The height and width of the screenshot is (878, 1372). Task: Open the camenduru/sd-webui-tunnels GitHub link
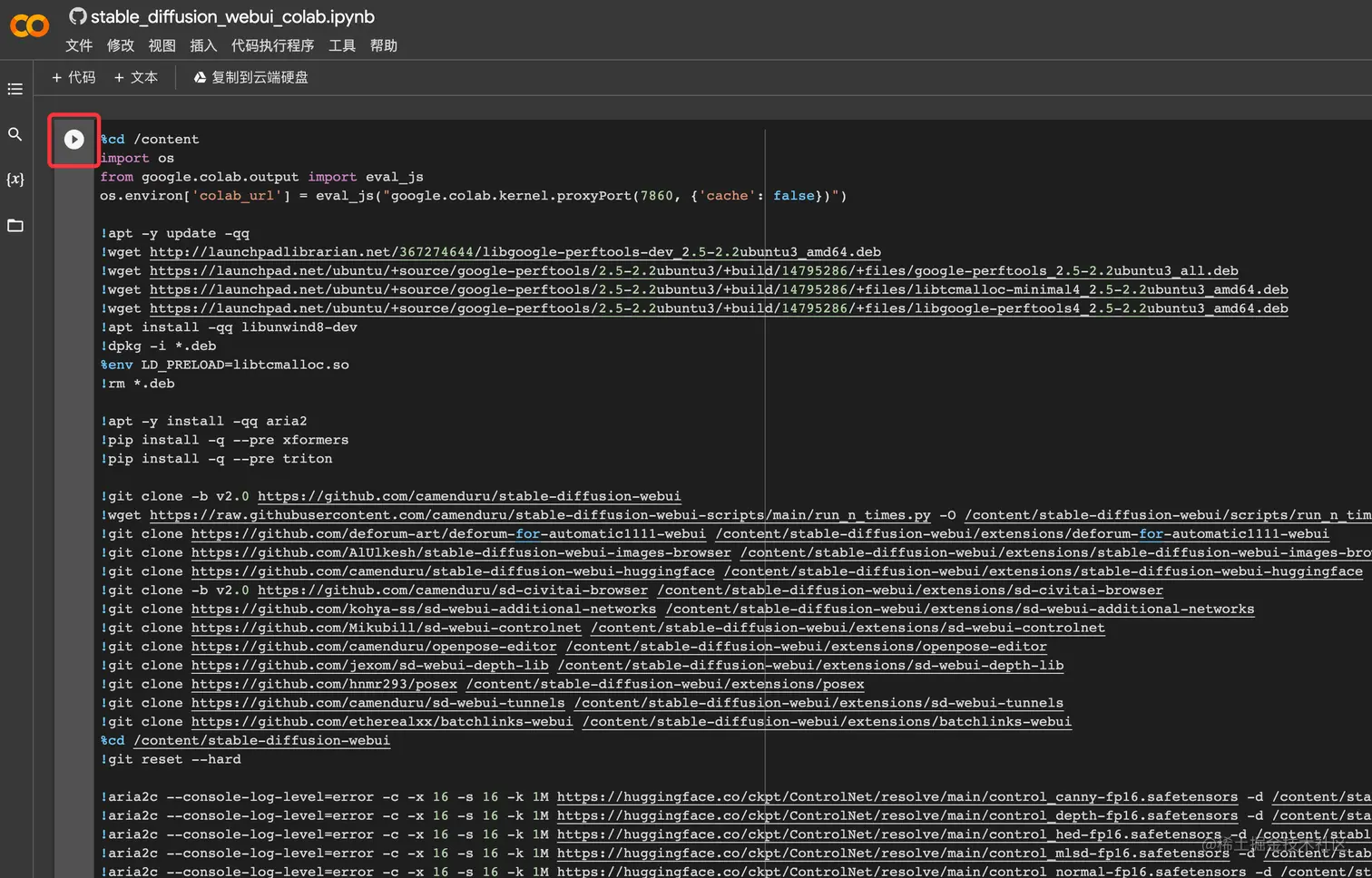point(378,703)
